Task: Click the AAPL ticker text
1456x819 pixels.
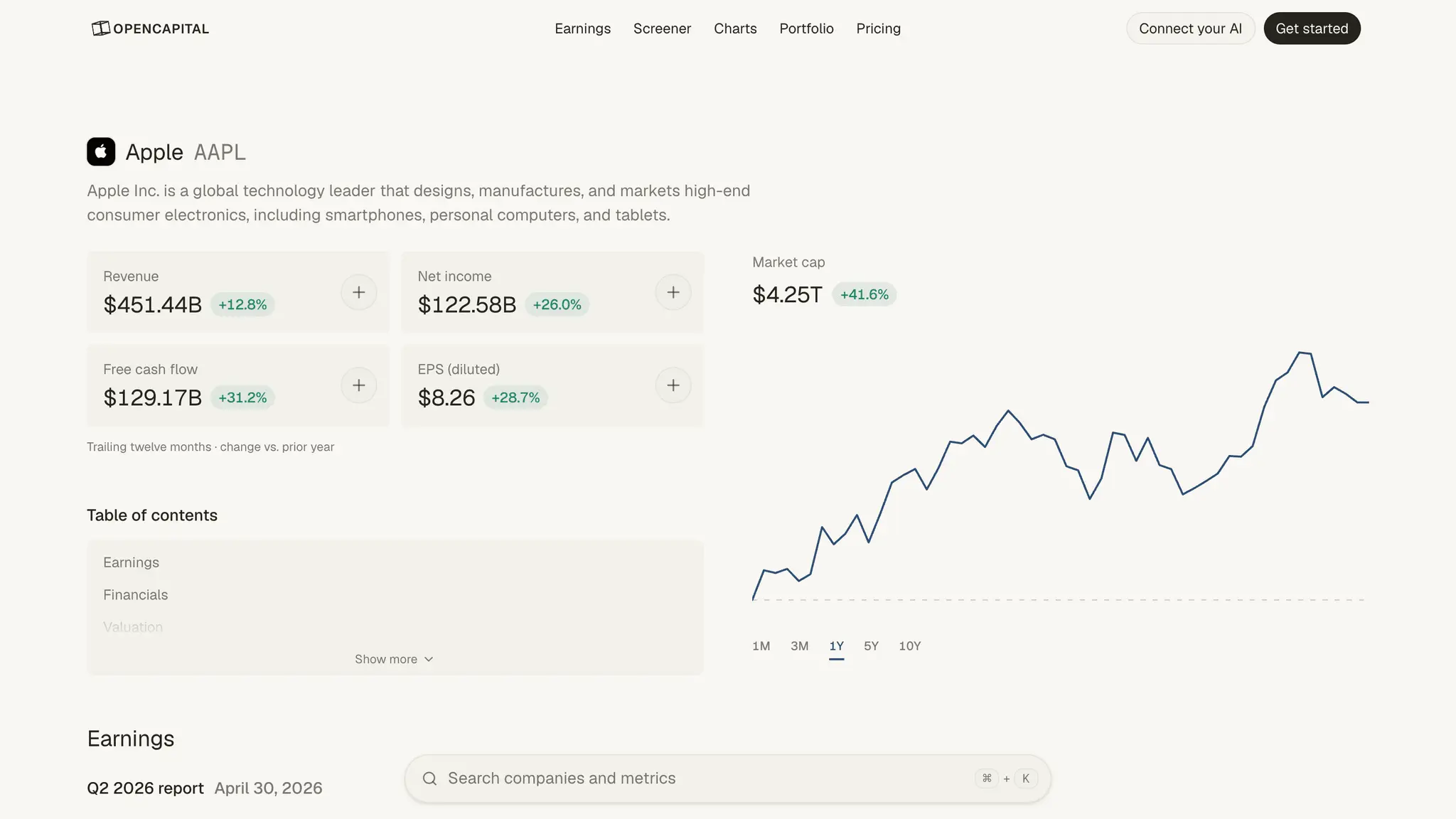Action: (220, 152)
